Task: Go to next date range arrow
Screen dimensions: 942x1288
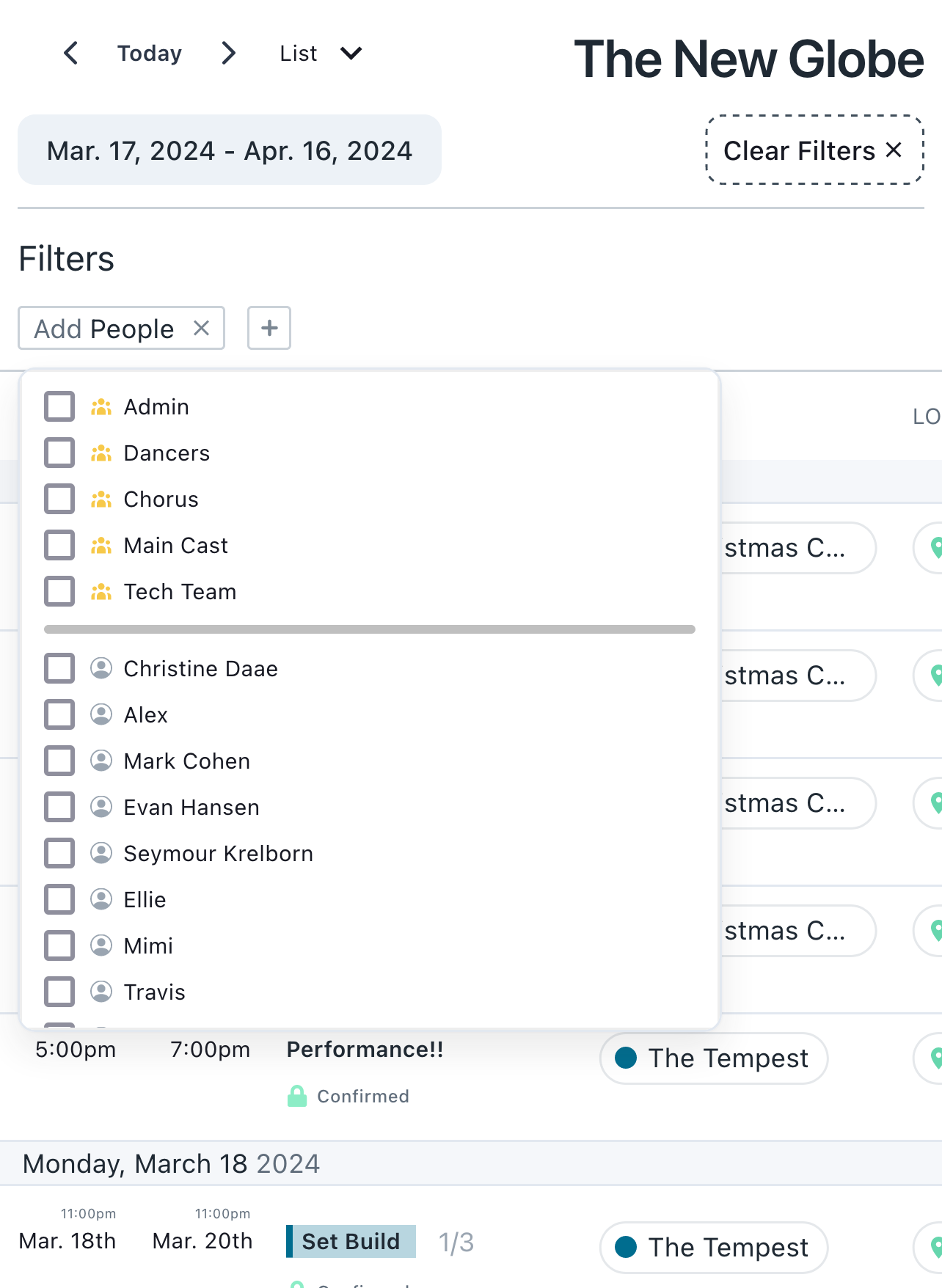Action: point(228,54)
